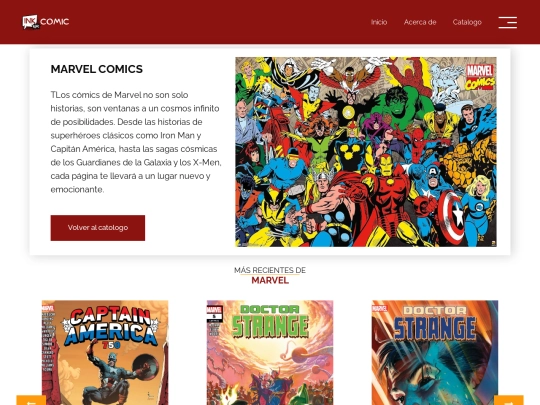Click the MARVEL COMICS heading
This screenshot has width=540, height=405.
[96, 69]
